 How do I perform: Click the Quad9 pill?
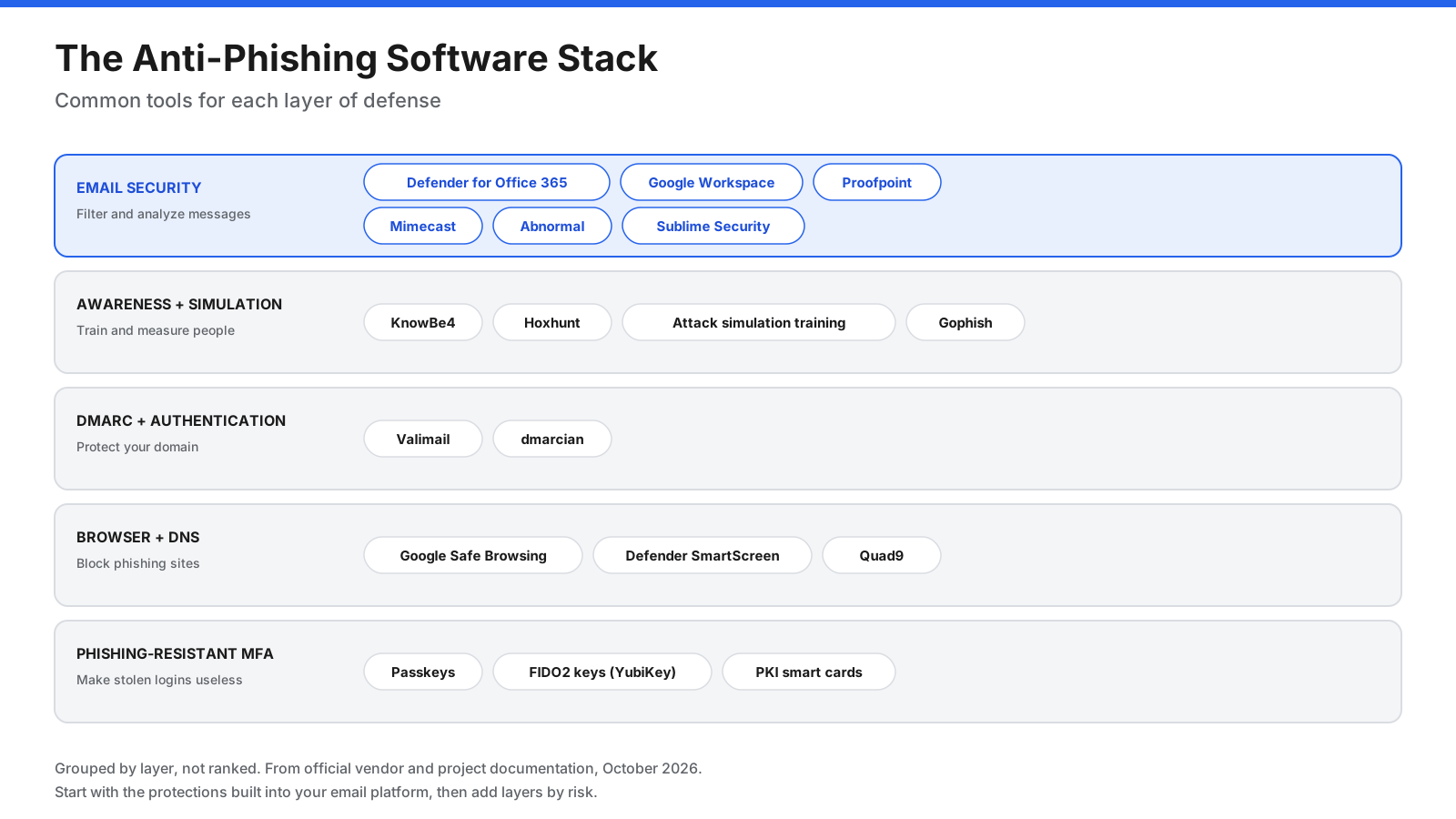pos(882,555)
